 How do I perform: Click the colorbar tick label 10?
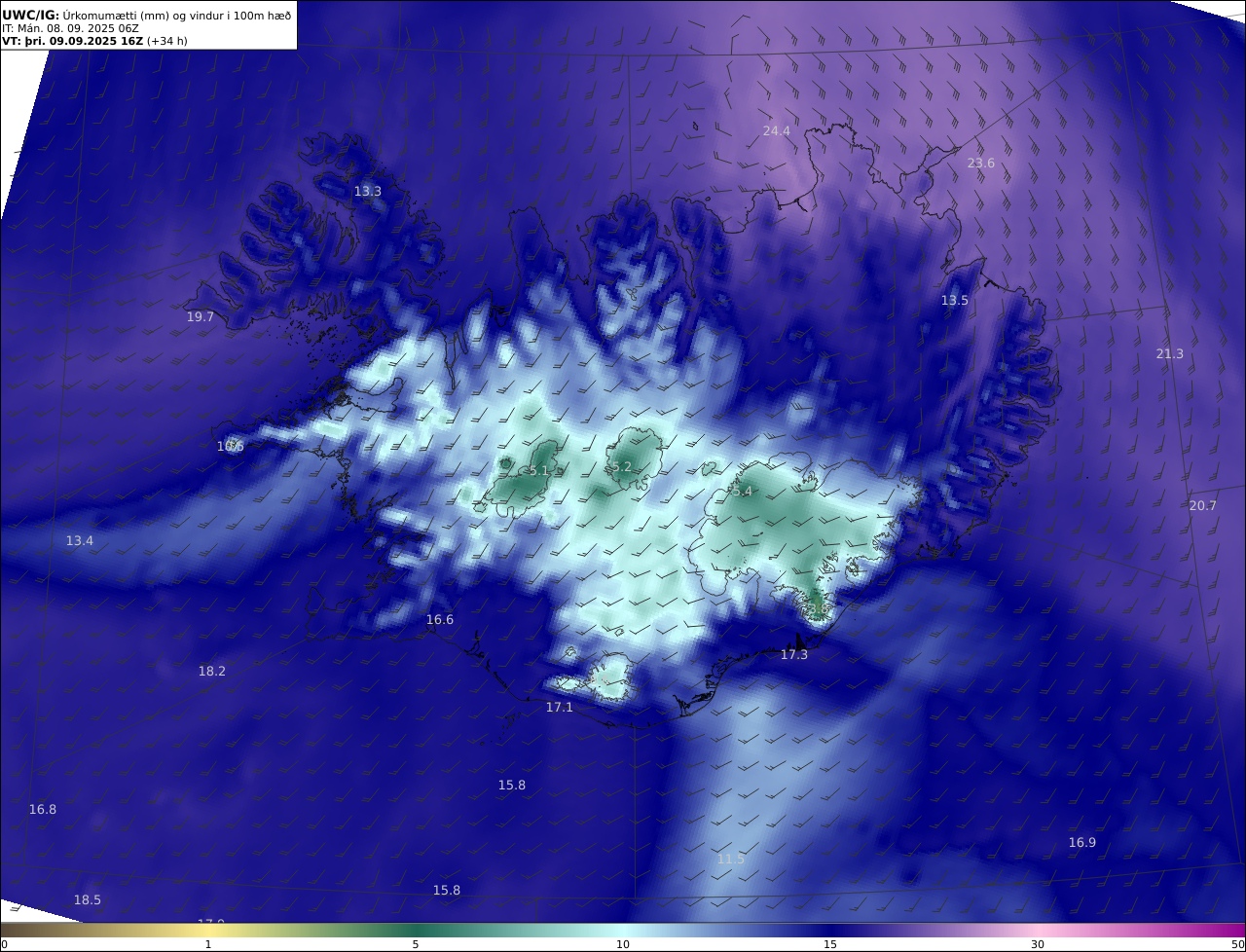point(623,944)
